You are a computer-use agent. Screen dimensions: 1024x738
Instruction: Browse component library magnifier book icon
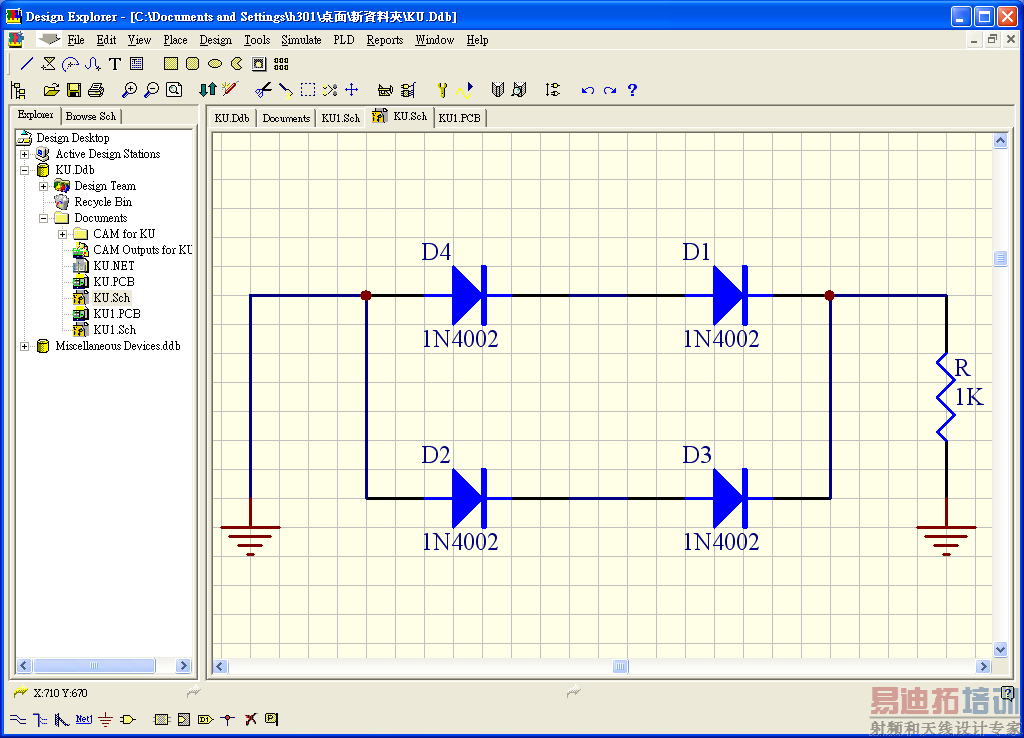(520, 90)
